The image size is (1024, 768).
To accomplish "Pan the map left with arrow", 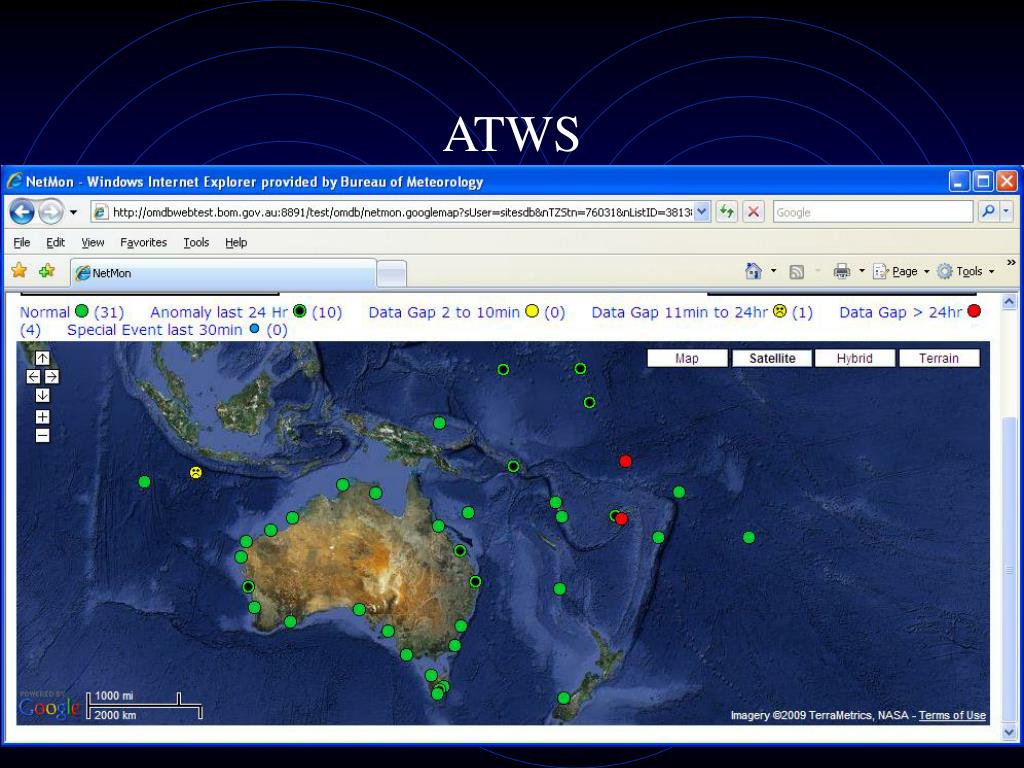I will pyautogui.click(x=33, y=376).
